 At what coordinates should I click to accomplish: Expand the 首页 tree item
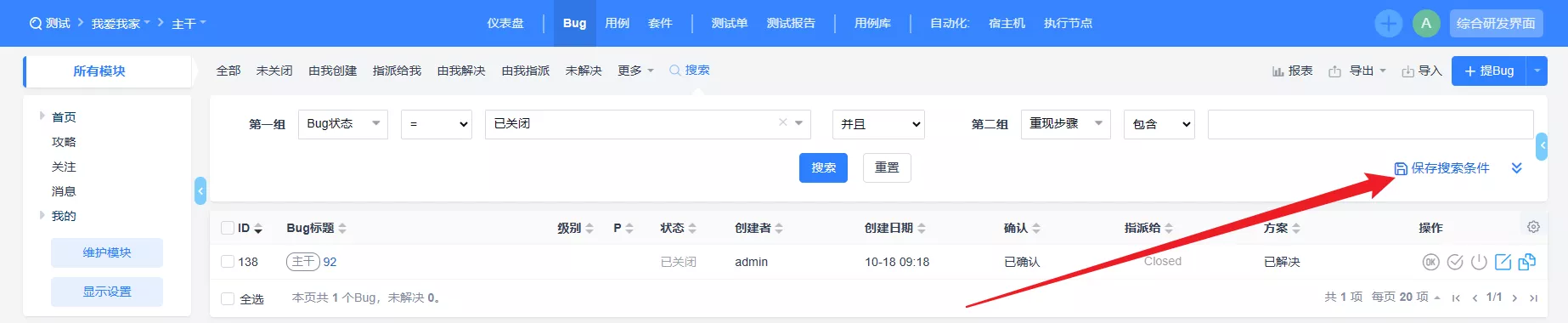(42, 116)
